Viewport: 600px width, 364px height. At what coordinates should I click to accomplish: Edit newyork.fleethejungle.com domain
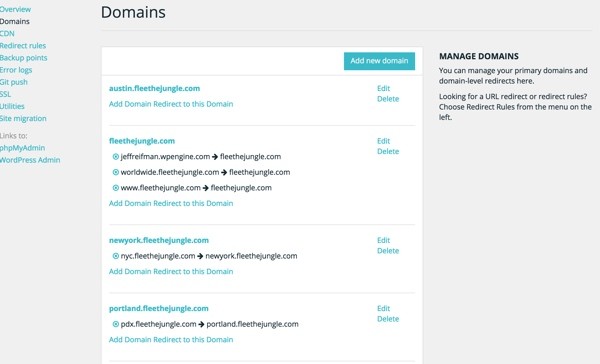pyautogui.click(x=383, y=240)
